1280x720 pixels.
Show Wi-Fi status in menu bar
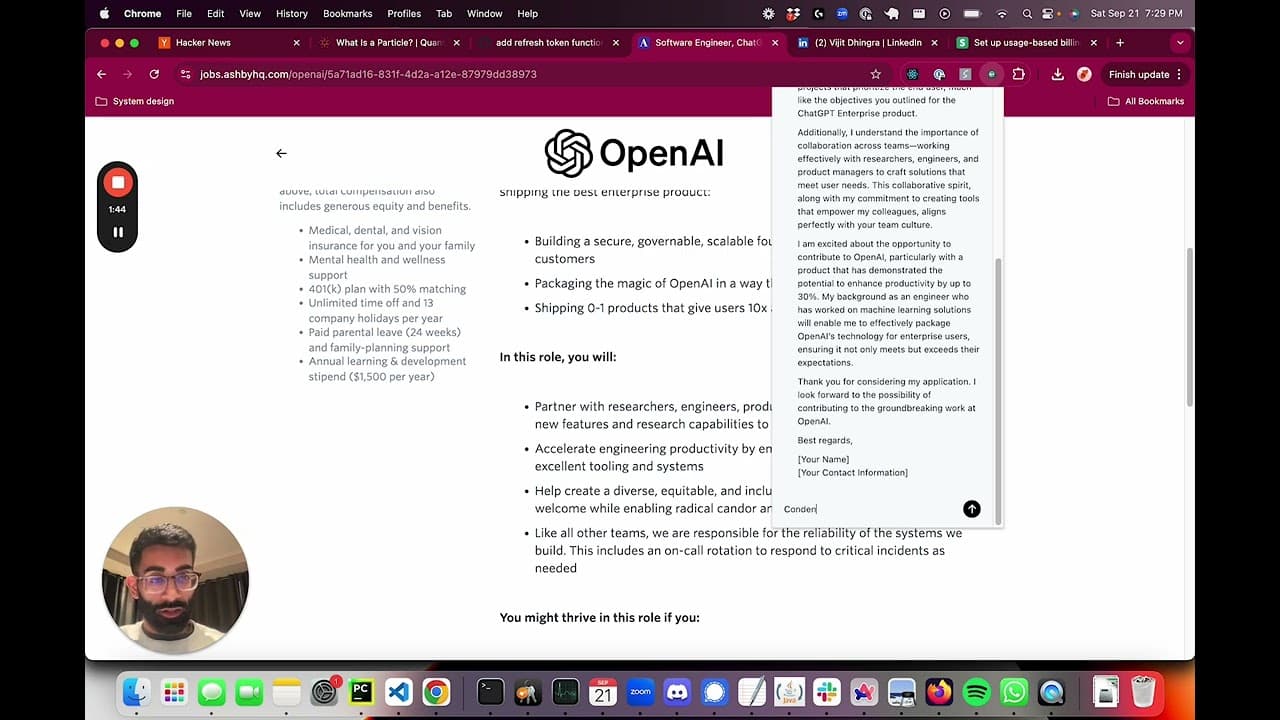(x=1002, y=14)
